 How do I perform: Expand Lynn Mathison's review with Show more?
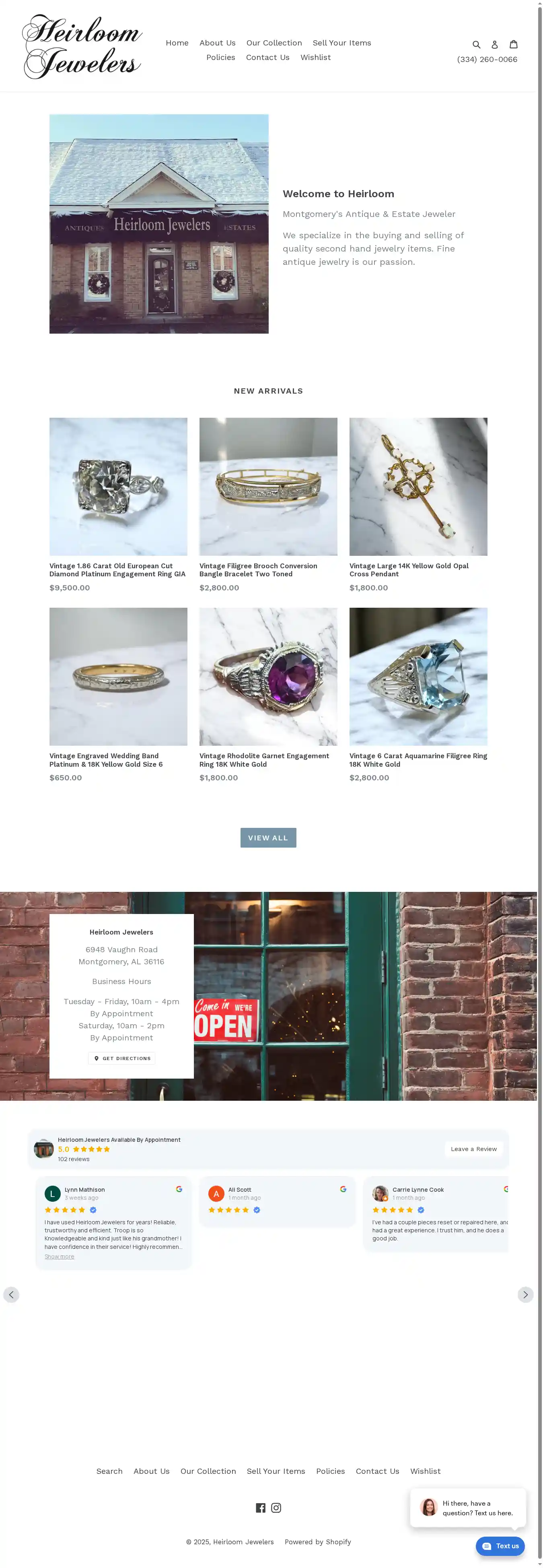[59, 1256]
